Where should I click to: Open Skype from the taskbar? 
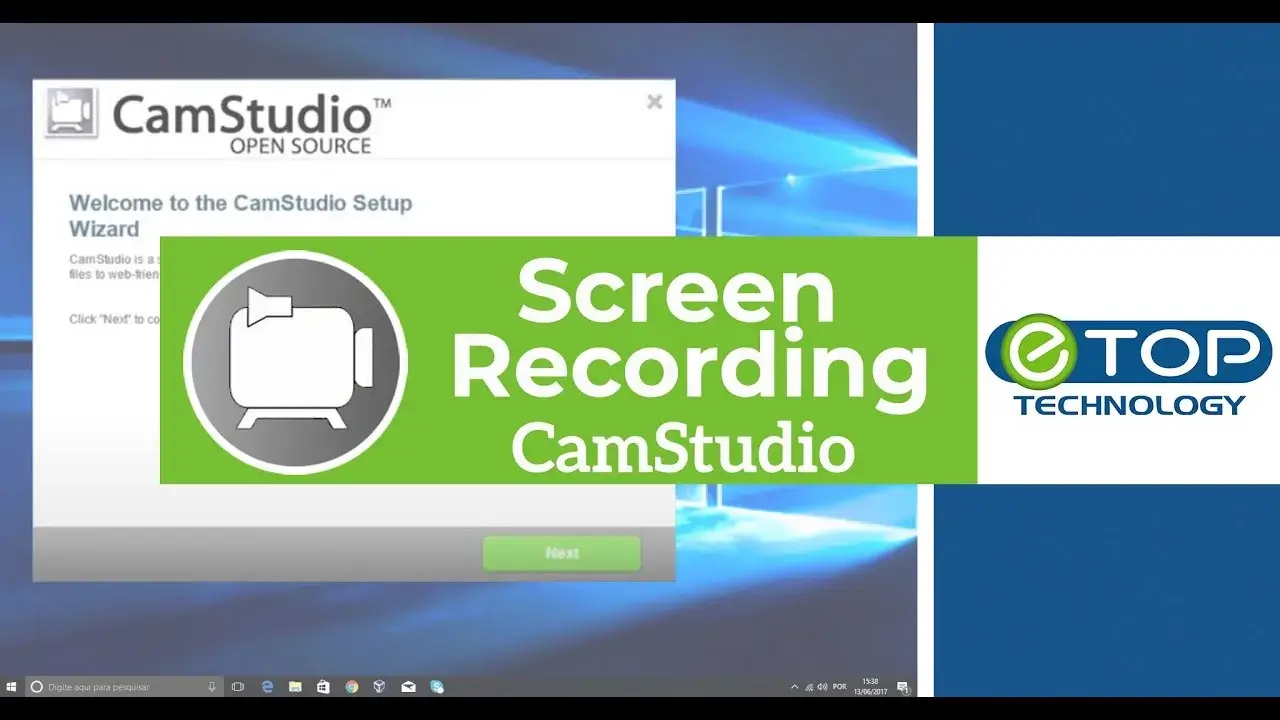tap(434, 687)
